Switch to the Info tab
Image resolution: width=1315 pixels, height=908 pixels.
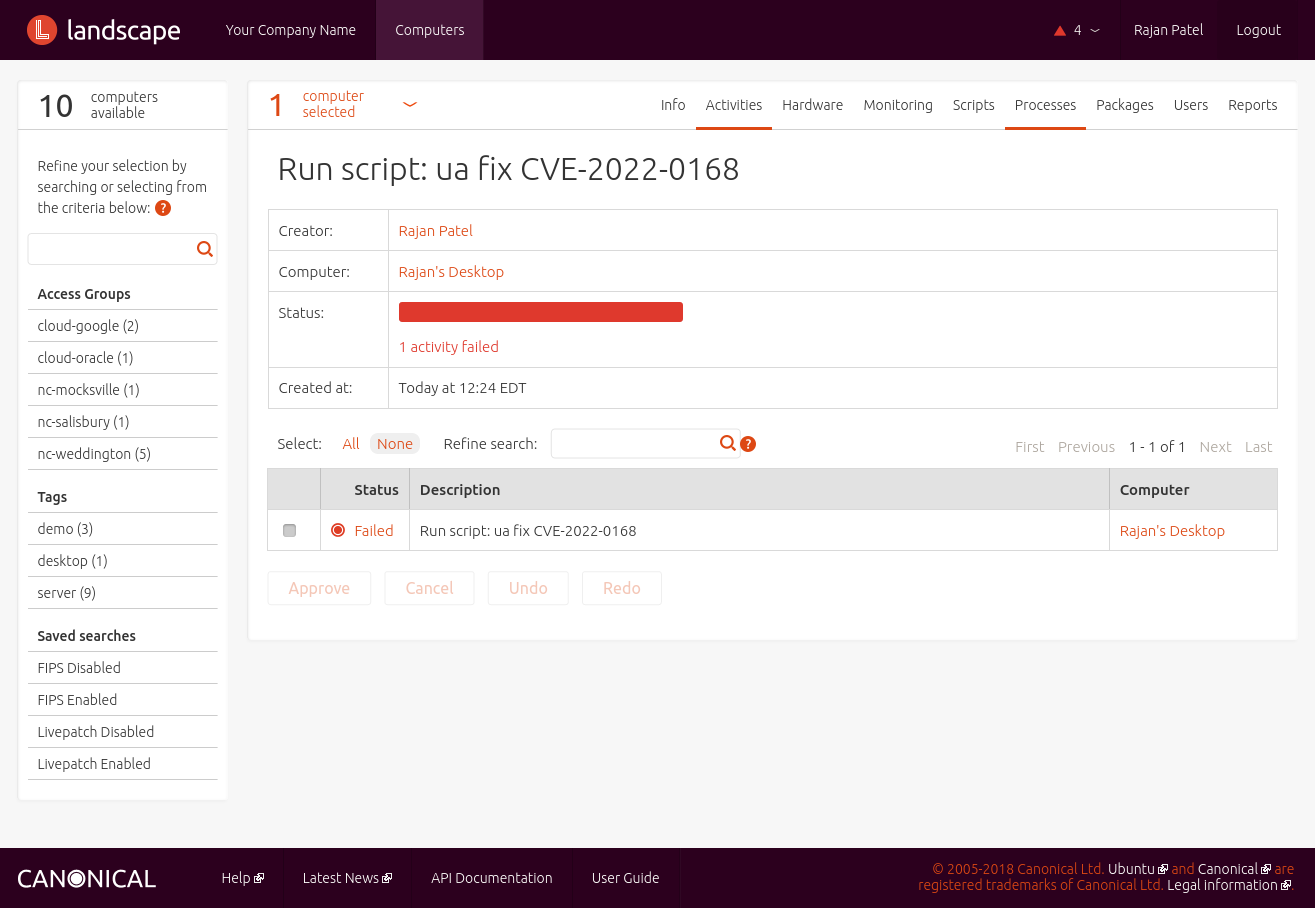673,105
